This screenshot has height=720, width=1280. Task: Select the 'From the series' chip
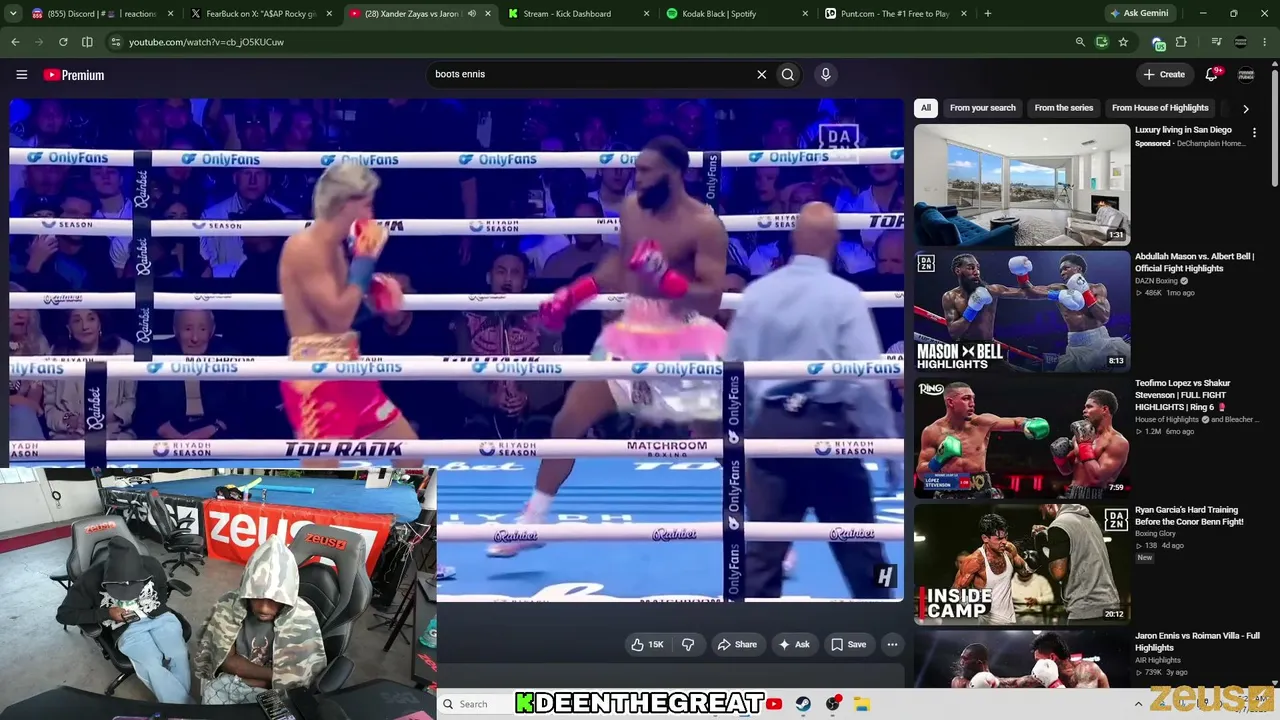pyautogui.click(x=1064, y=108)
